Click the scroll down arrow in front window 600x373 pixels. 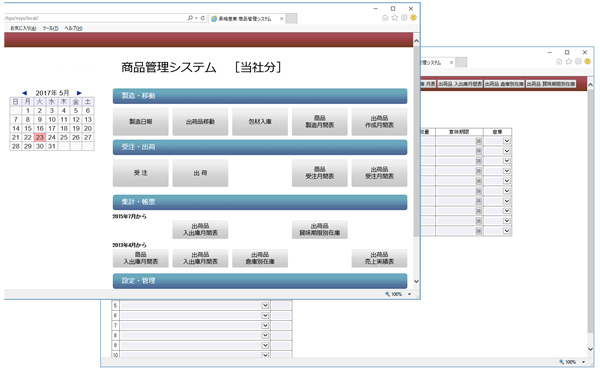click(x=416, y=282)
